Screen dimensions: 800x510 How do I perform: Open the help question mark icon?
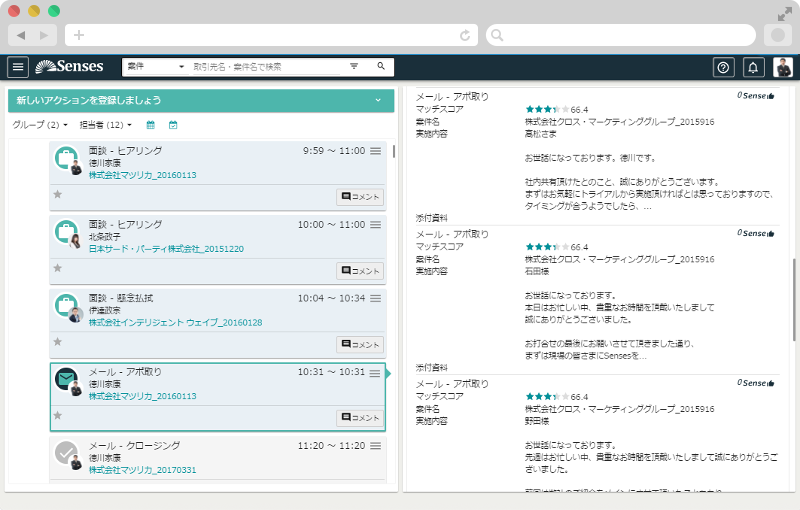coord(723,67)
